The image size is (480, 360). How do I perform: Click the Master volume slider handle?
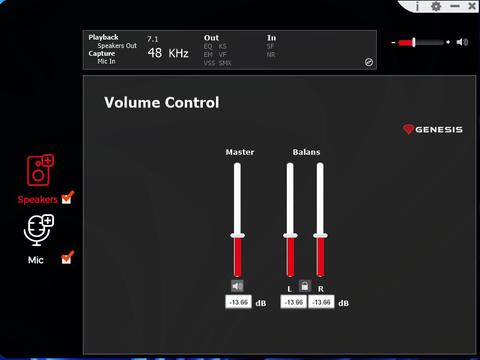point(237,236)
